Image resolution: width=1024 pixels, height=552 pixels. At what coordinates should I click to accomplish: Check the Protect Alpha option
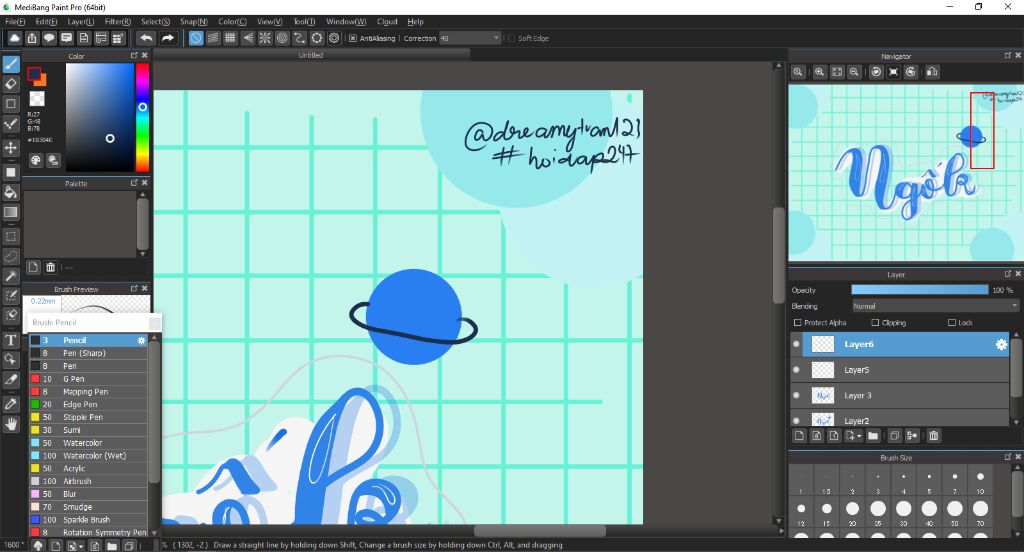[797, 323]
